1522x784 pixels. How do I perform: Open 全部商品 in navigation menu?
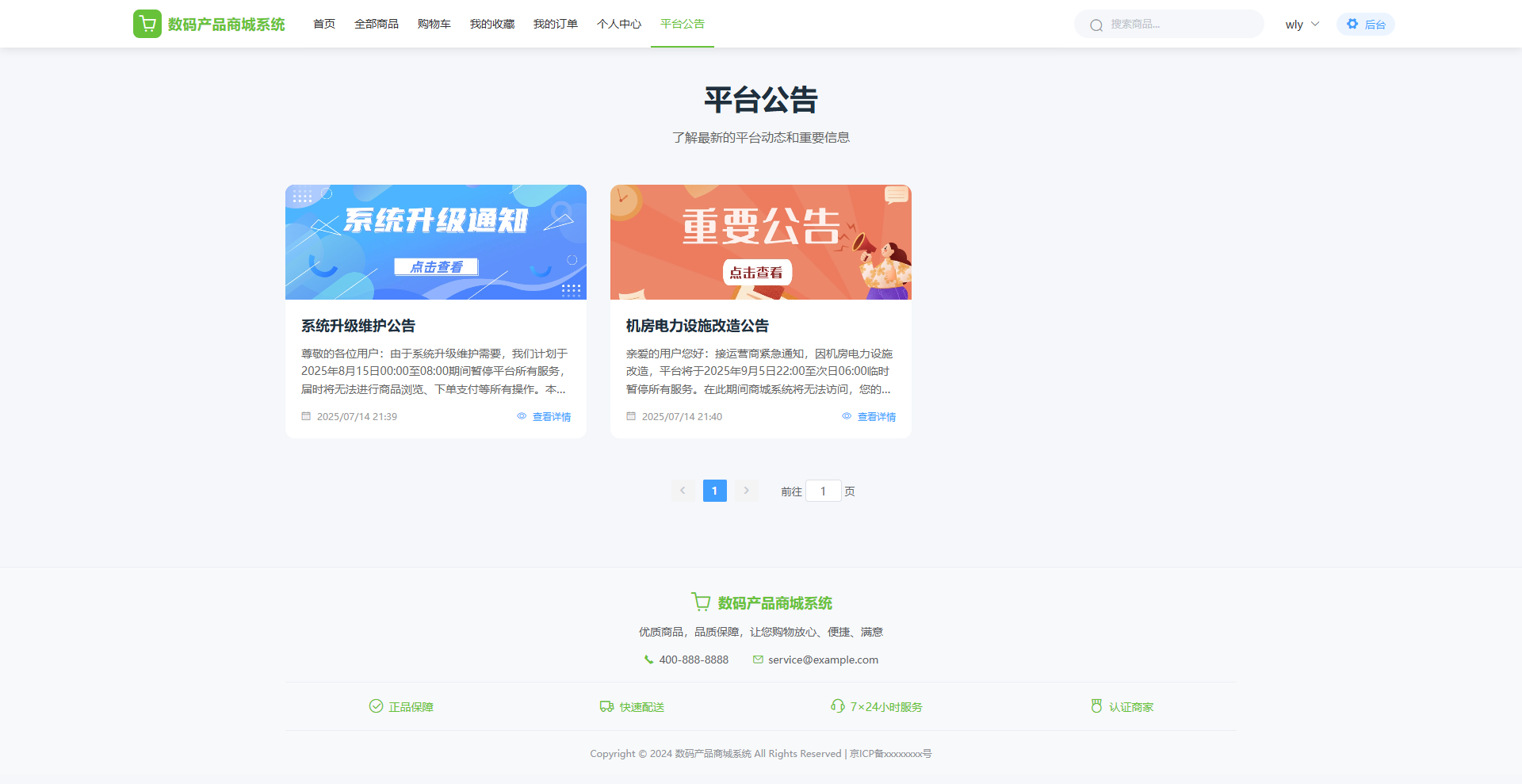pyautogui.click(x=377, y=25)
